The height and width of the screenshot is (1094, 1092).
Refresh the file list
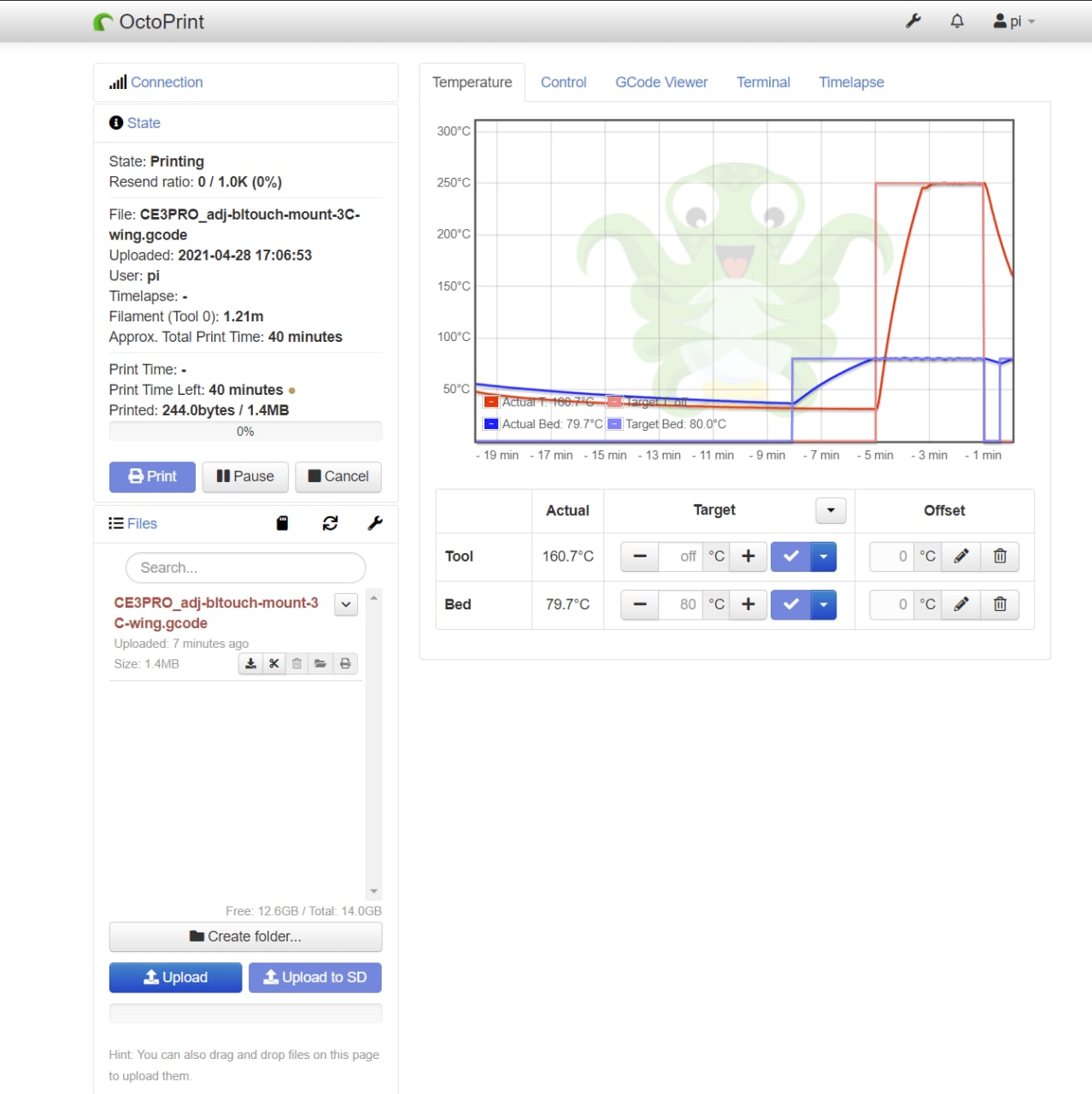pyautogui.click(x=330, y=523)
